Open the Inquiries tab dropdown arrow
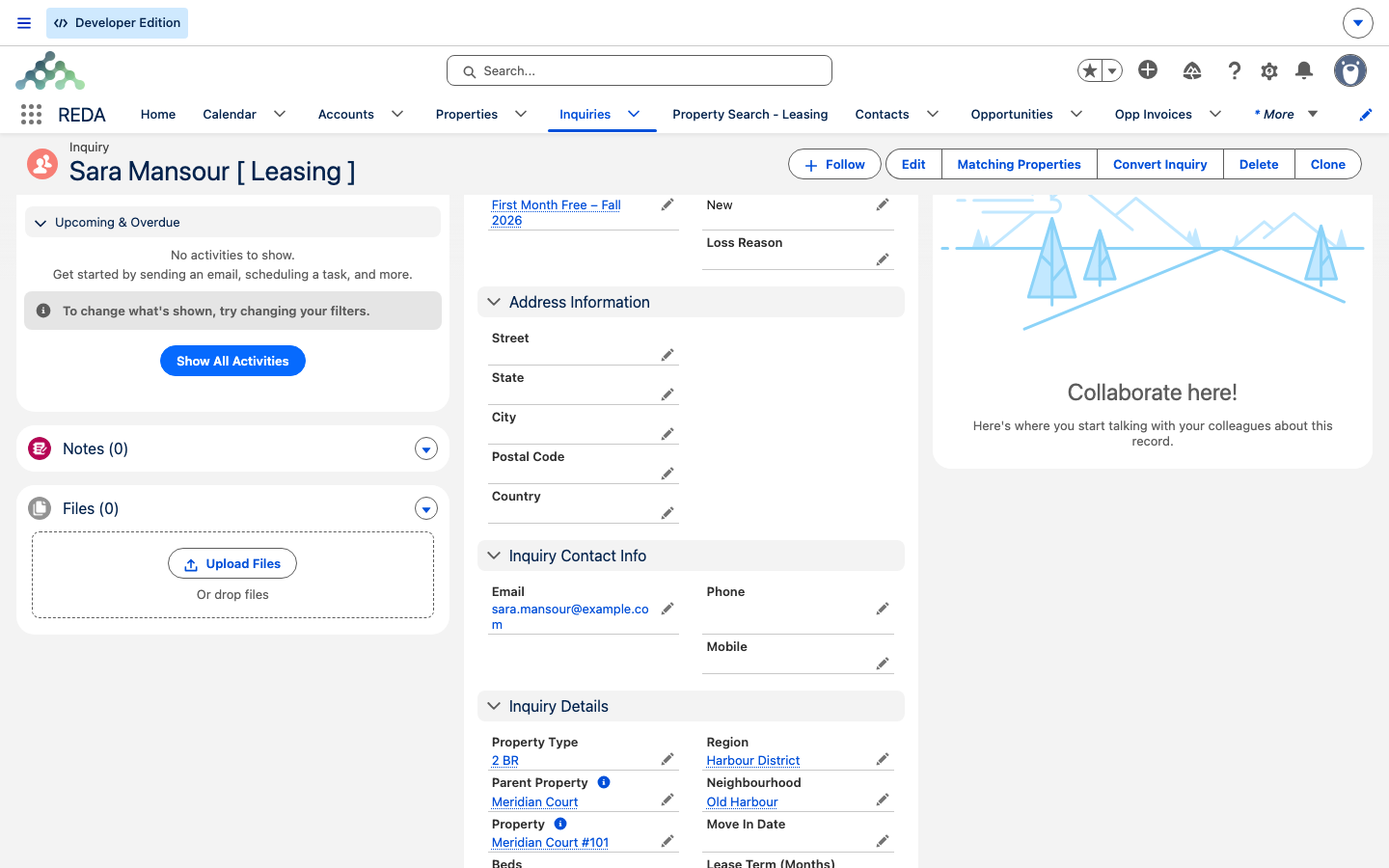 tap(634, 114)
